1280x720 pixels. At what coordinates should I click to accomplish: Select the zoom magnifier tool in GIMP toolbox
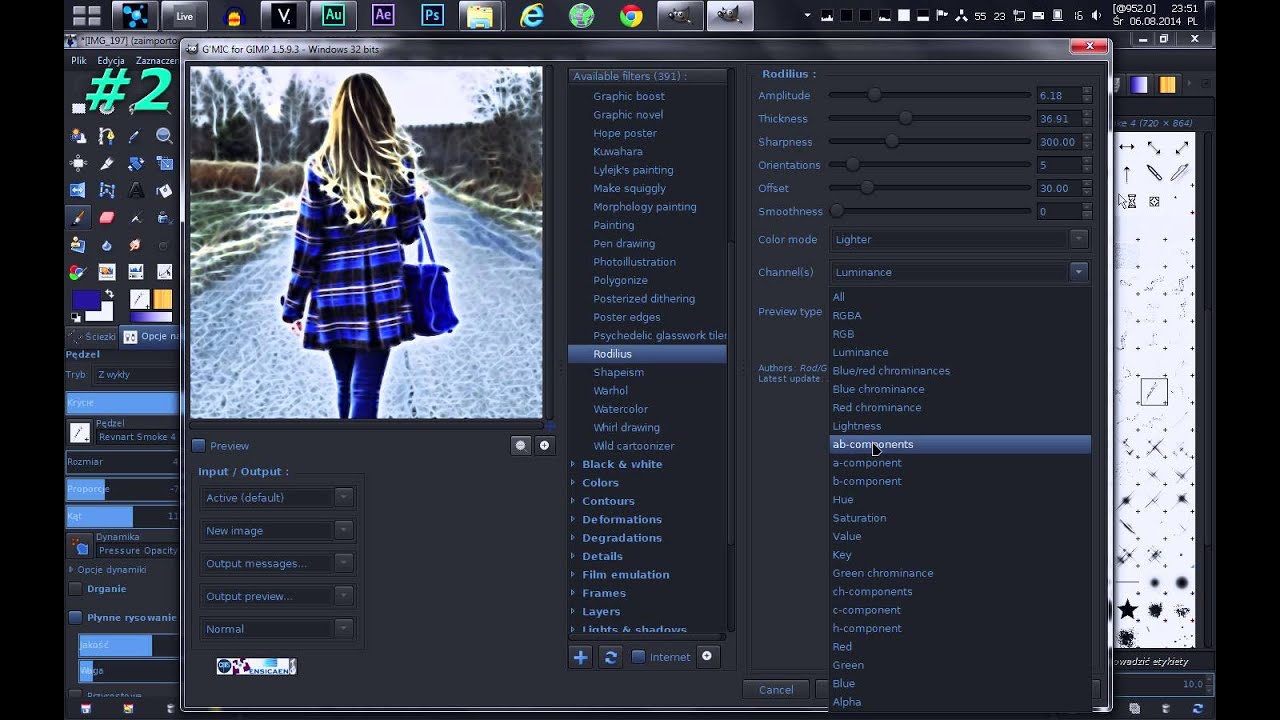[x=164, y=136]
